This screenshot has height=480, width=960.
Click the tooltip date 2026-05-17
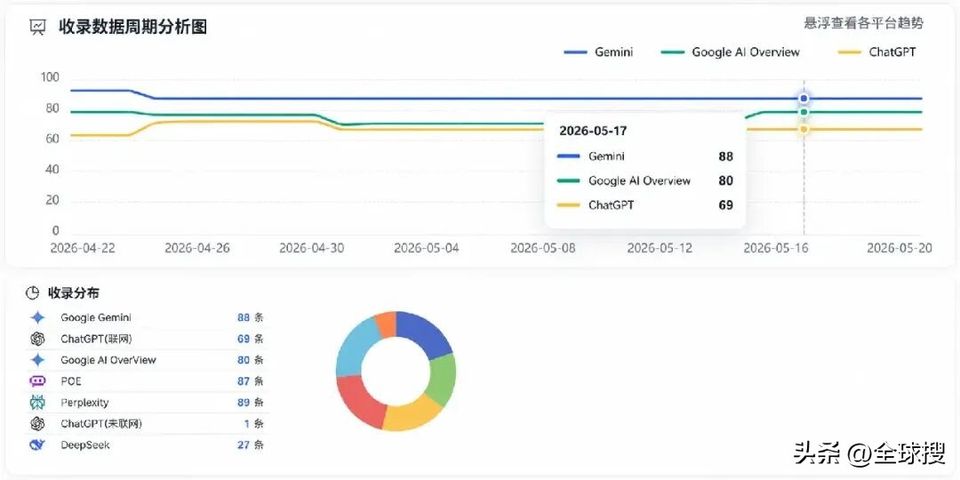(x=593, y=131)
